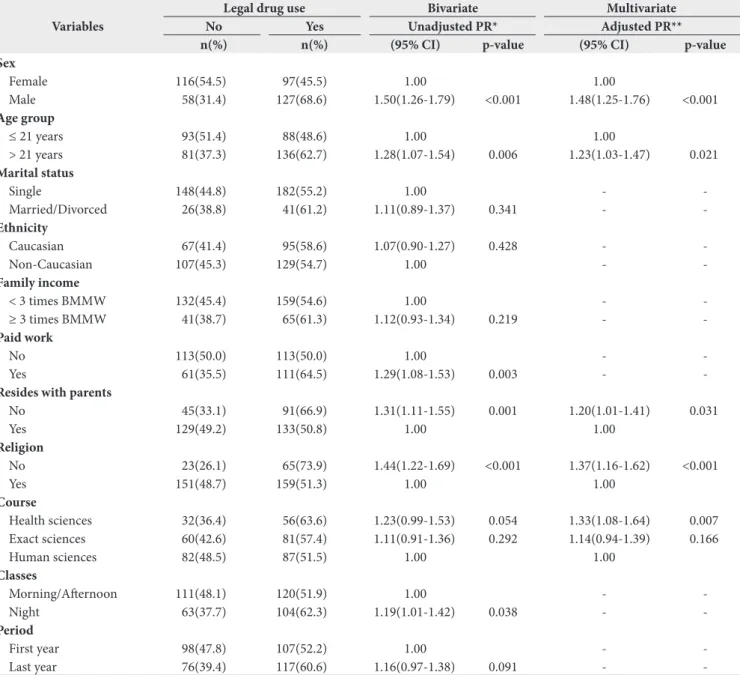Click the p-value 0.054
Screen dimensions: 740x675
pyautogui.click(x=503, y=521)
